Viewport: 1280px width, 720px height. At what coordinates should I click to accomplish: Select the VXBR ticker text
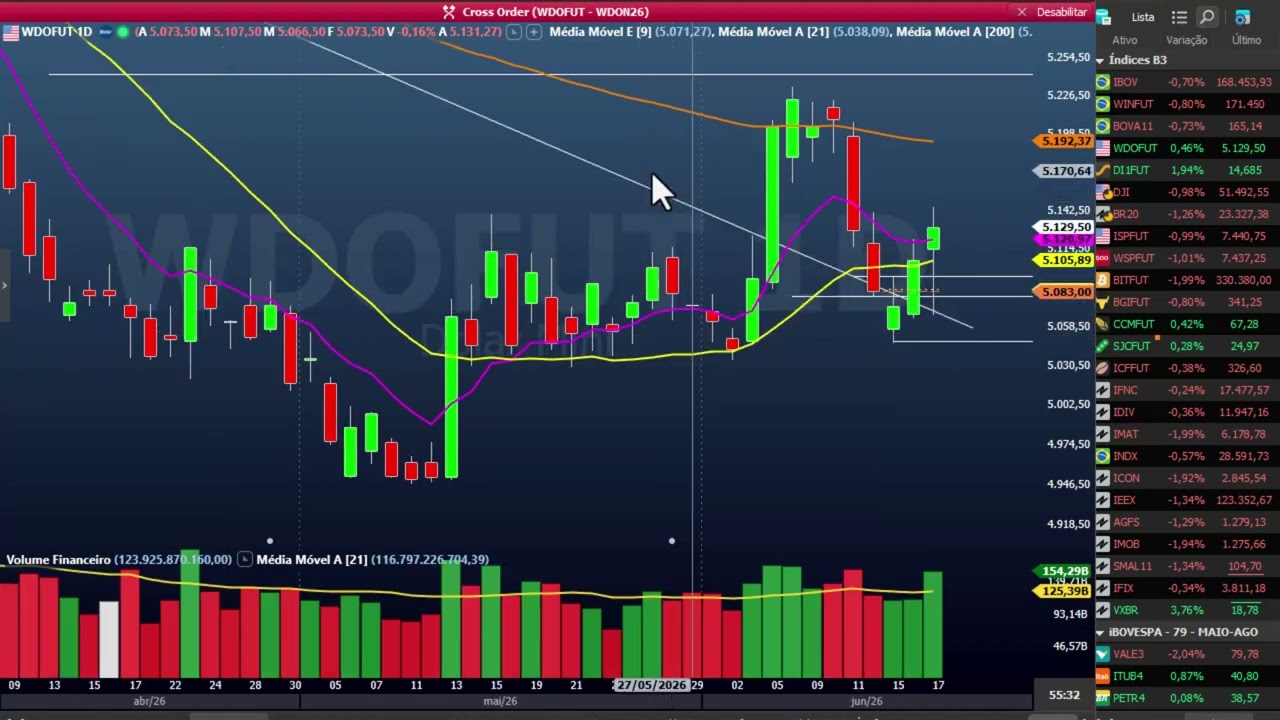pyautogui.click(x=1126, y=610)
